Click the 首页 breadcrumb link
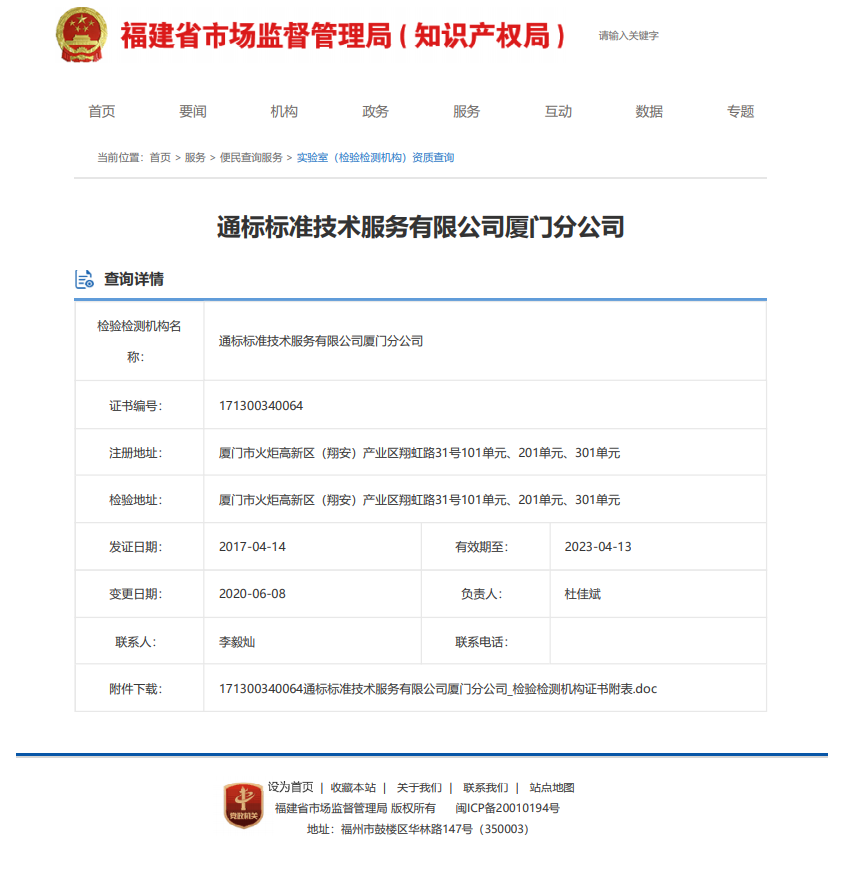845x869 pixels. click(x=160, y=157)
